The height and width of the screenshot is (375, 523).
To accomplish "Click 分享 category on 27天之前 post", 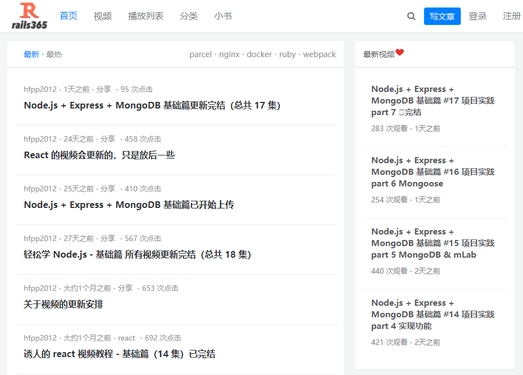I will point(108,239).
